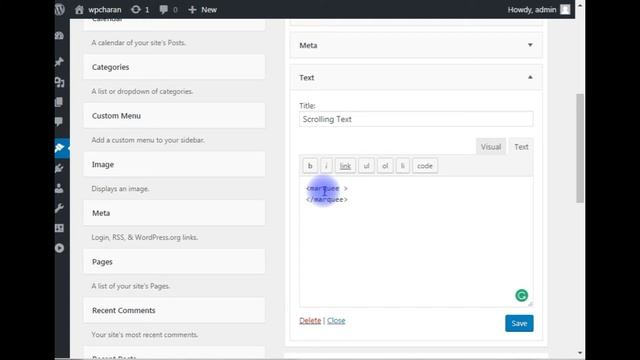Open Settings sidebar icon
This screenshot has width=640, height=360.
point(60,228)
